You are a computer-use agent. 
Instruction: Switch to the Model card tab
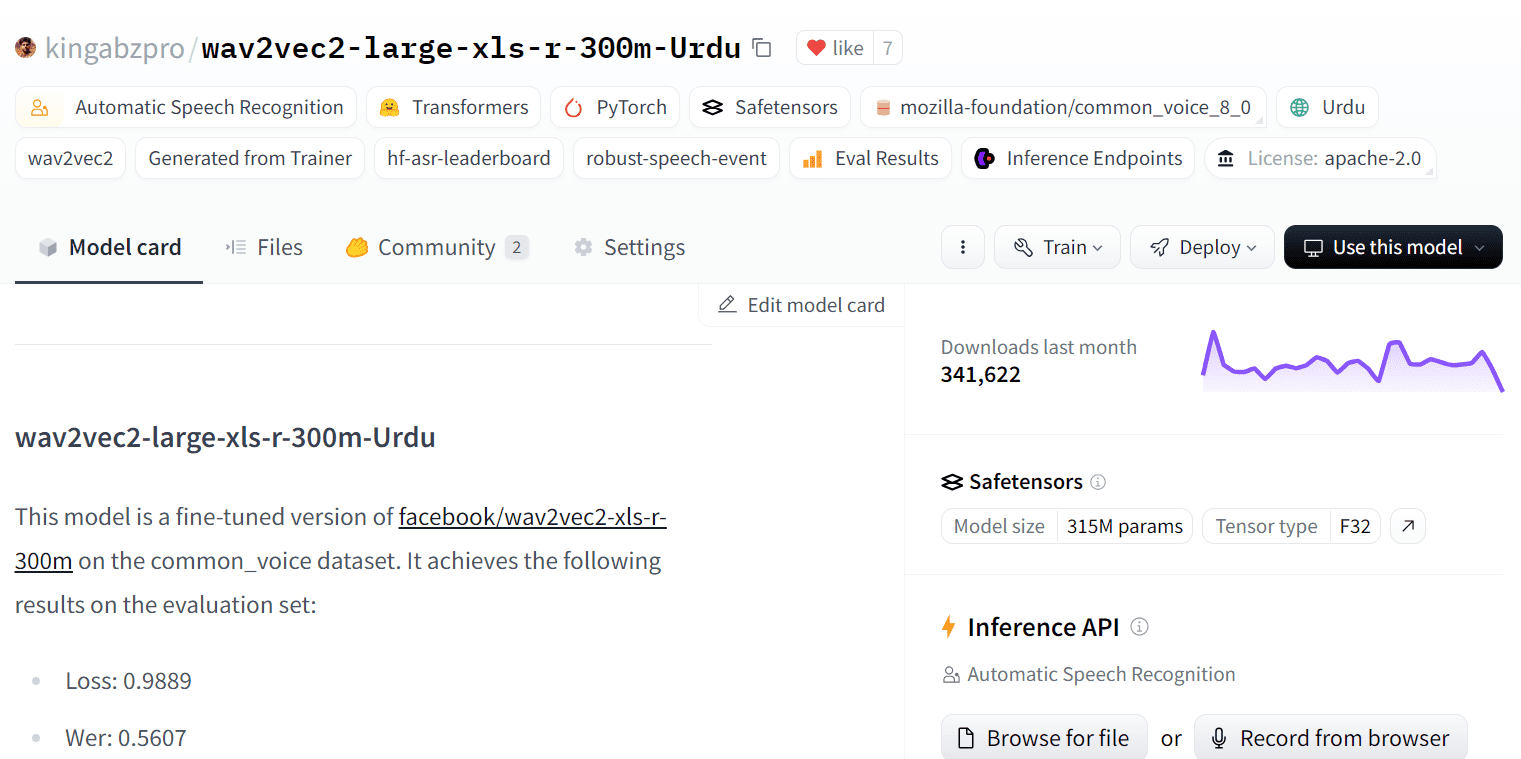click(x=109, y=247)
